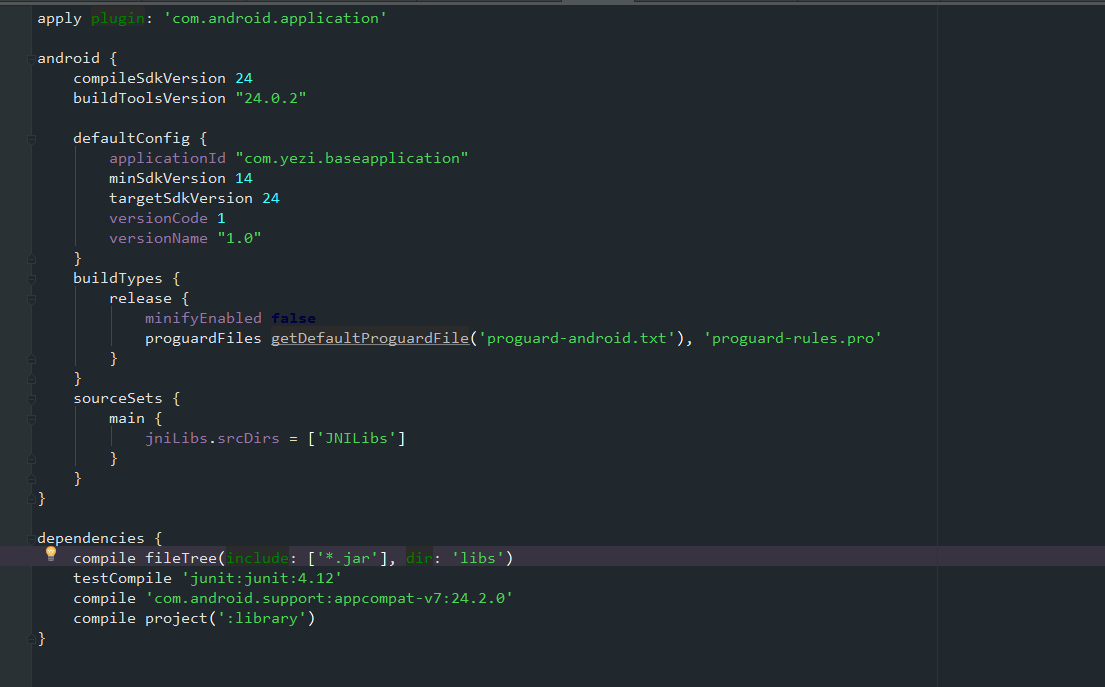Collapse the defaultConfig block fold marker
Screen dimensions: 1105x687
(32, 139)
